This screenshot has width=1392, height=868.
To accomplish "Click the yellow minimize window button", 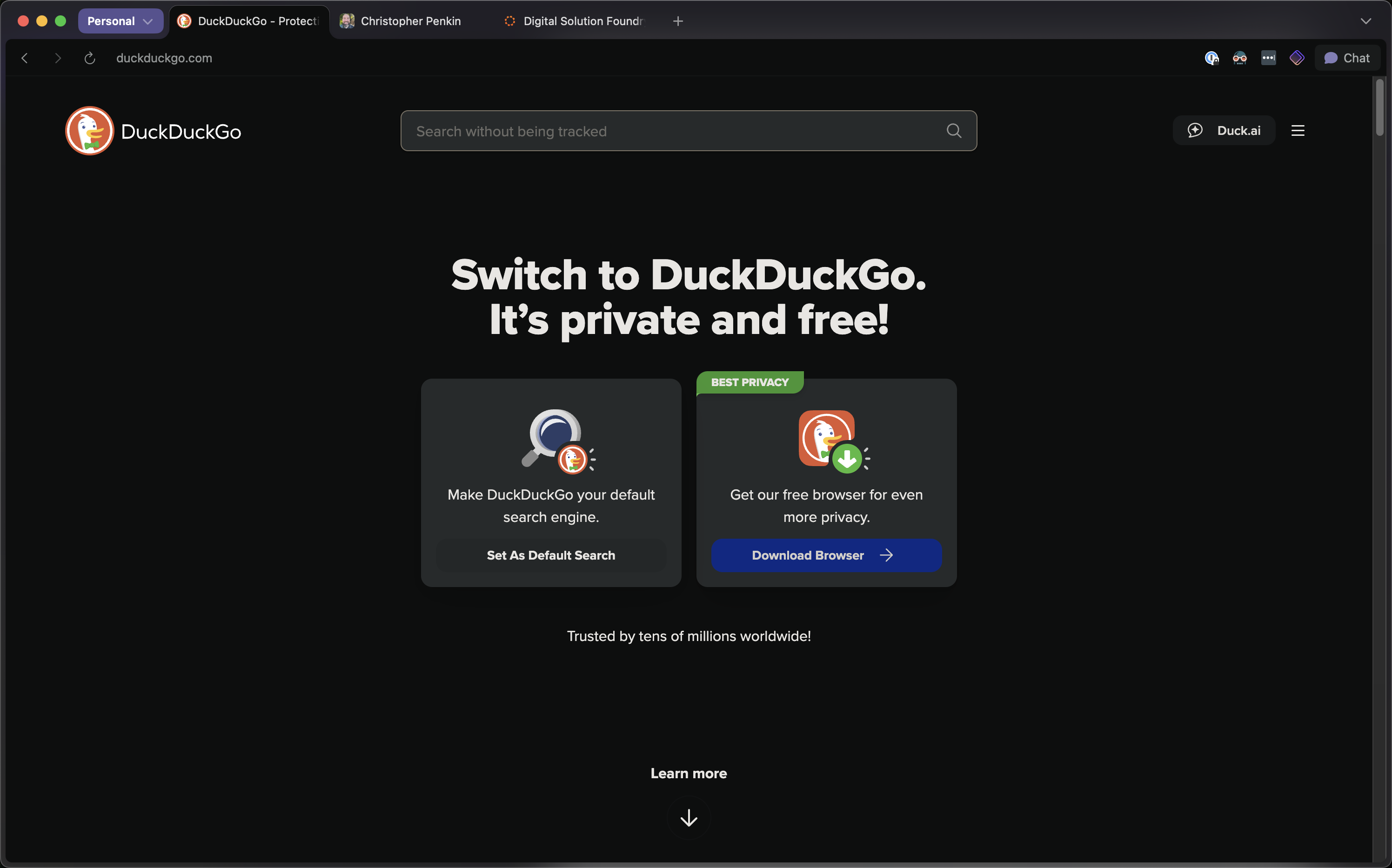I will pos(41,21).
